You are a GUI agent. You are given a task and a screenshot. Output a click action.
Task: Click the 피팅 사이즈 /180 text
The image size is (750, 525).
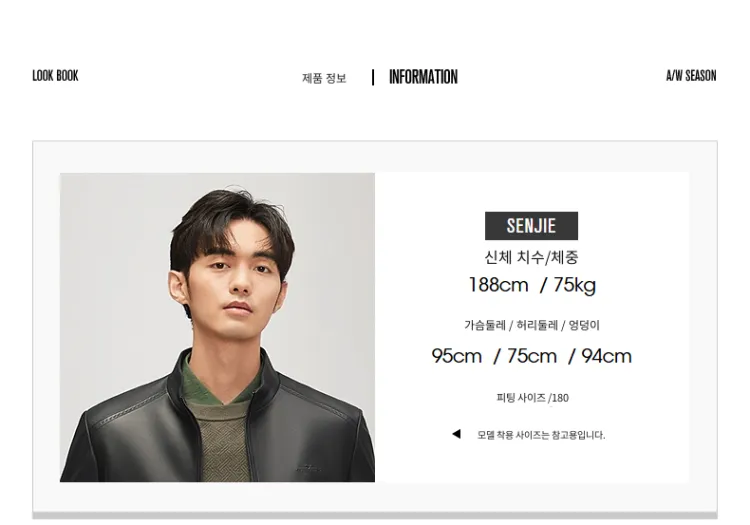[x=532, y=398]
